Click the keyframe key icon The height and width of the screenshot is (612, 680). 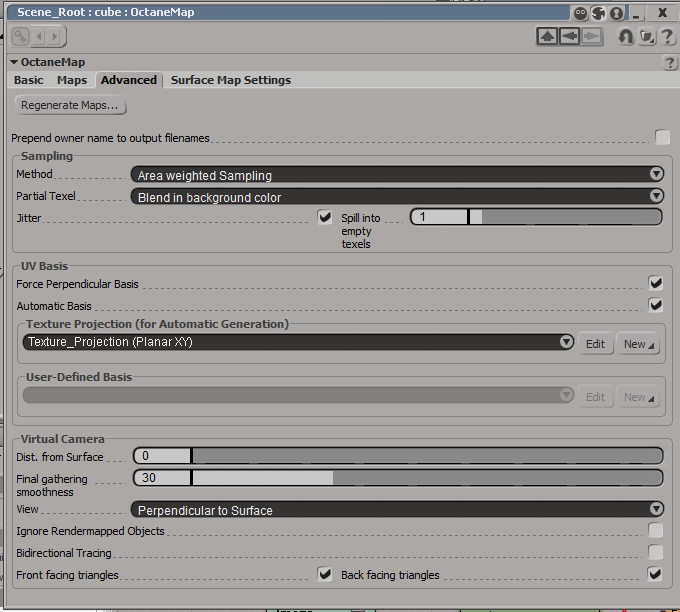tap(20, 36)
